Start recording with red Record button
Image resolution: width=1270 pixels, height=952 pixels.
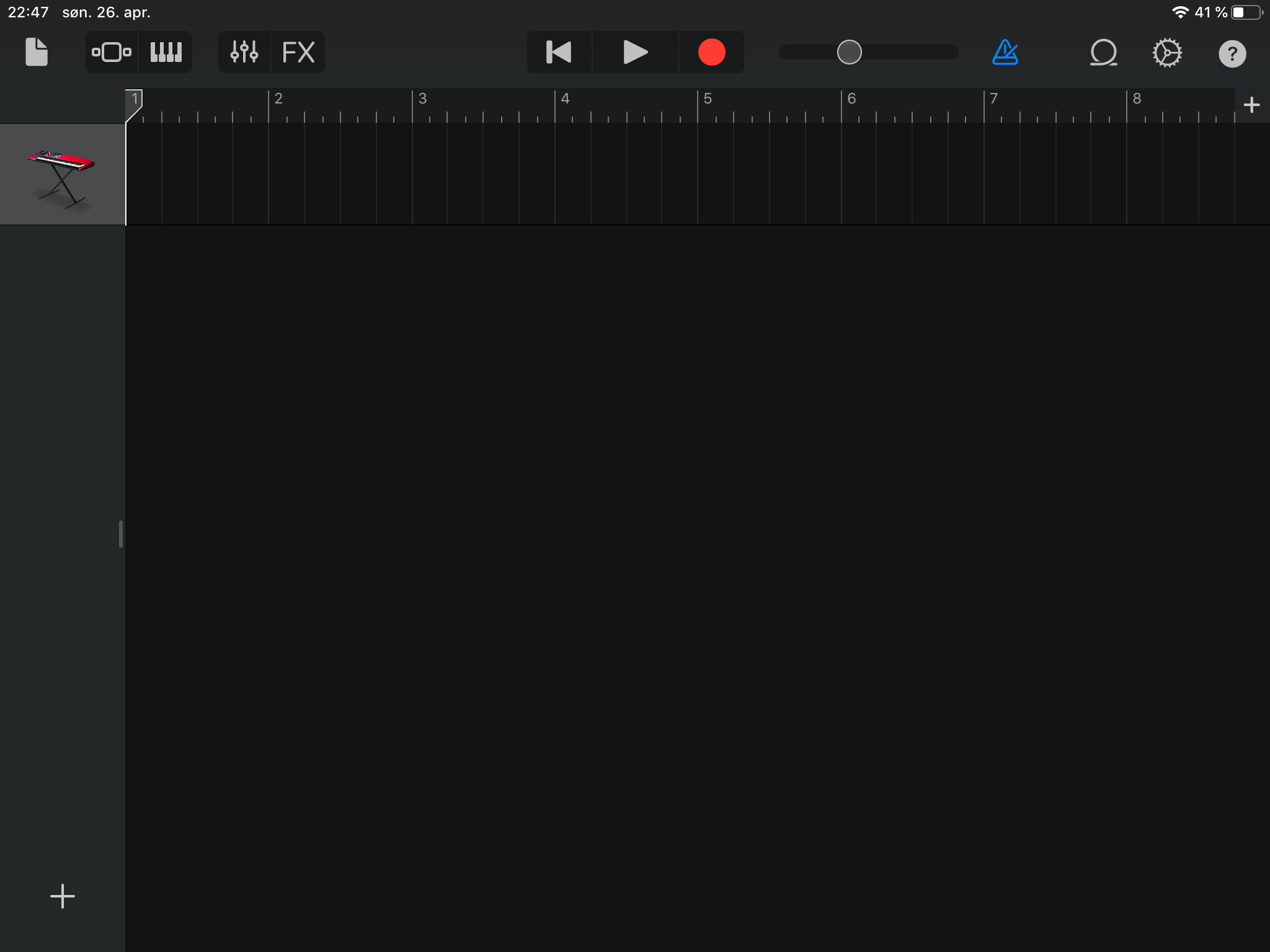[711, 52]
